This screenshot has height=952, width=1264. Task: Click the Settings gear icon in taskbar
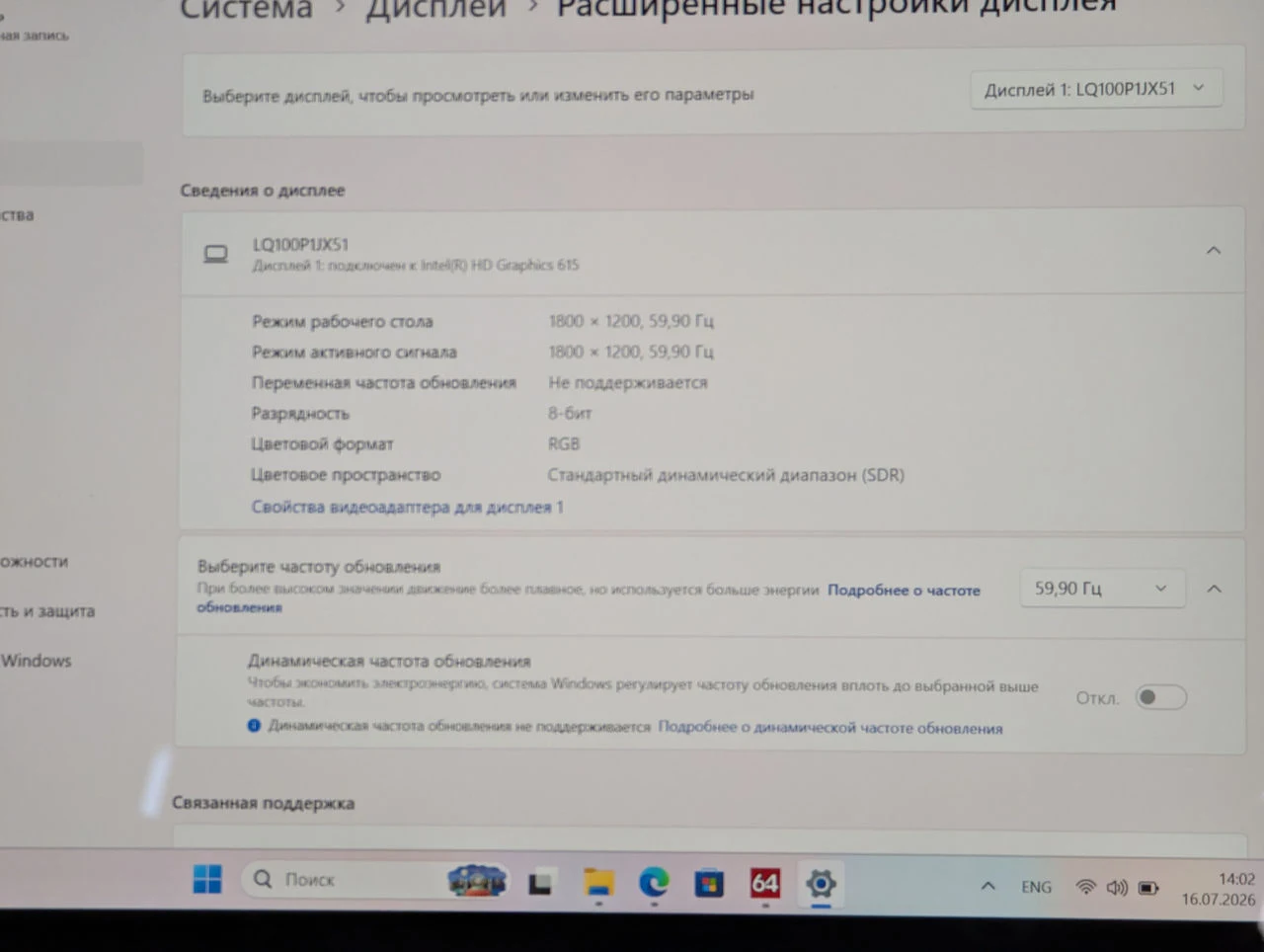pos(821,883)
